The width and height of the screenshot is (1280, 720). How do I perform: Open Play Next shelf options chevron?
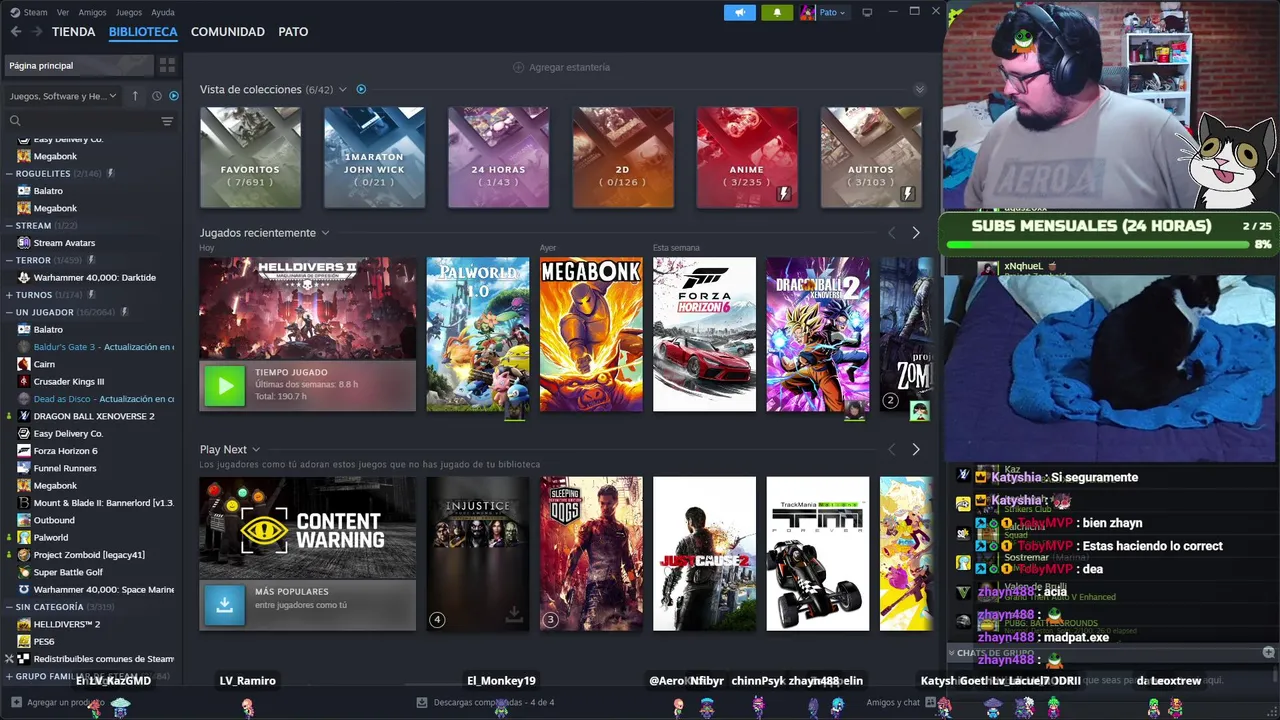coord(256,450)
